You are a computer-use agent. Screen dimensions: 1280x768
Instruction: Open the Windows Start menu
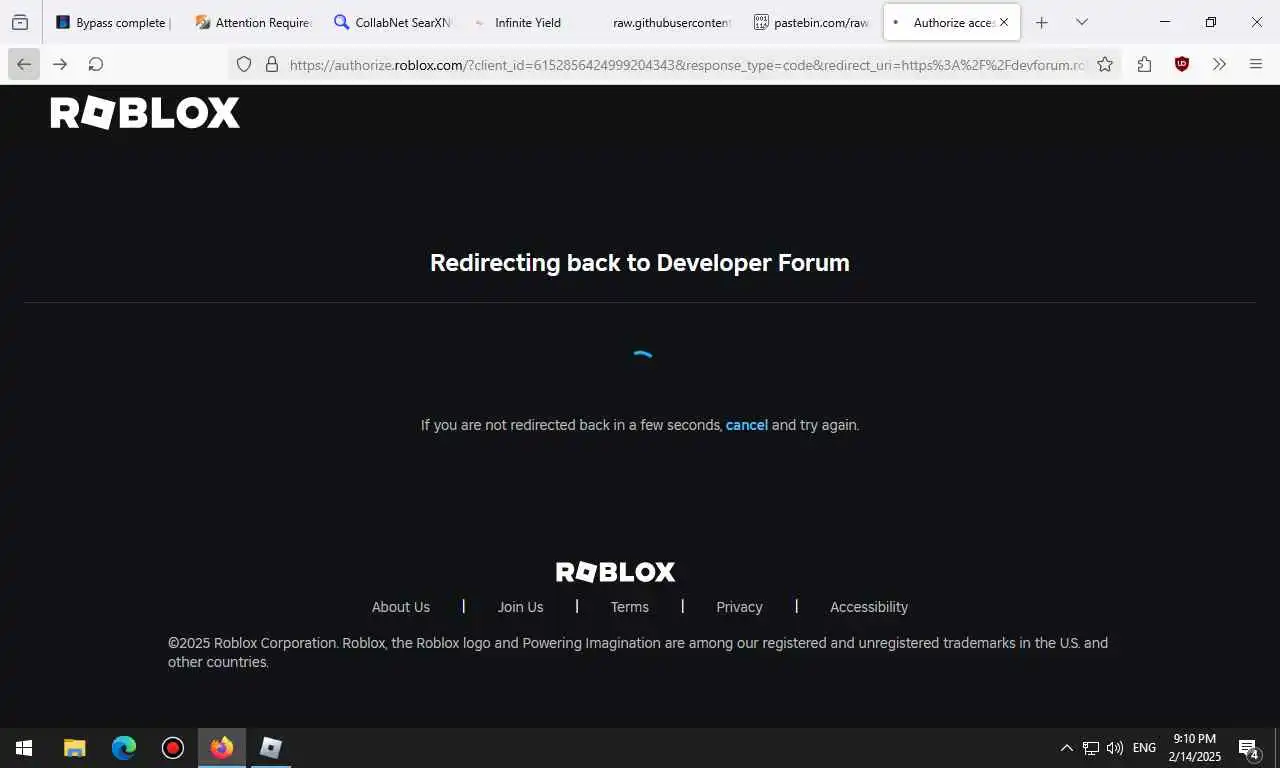pos(24,748)
